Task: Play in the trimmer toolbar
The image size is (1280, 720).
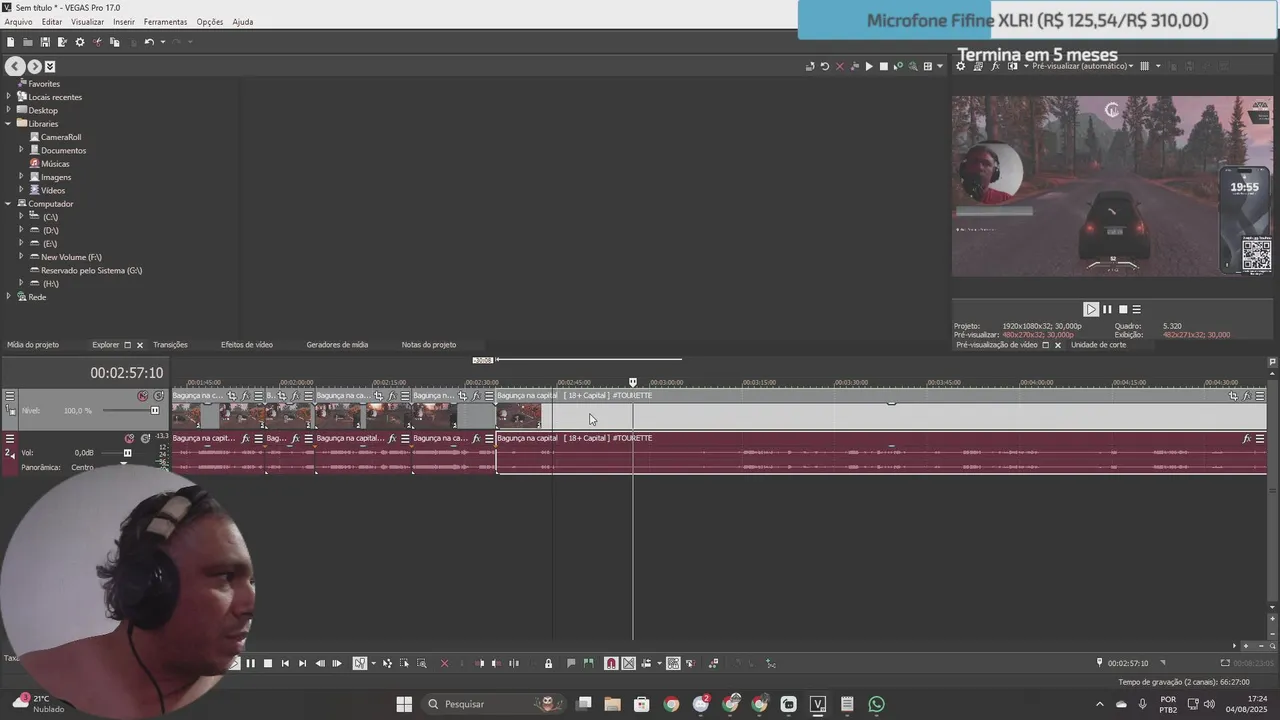Action: (869, 66)
